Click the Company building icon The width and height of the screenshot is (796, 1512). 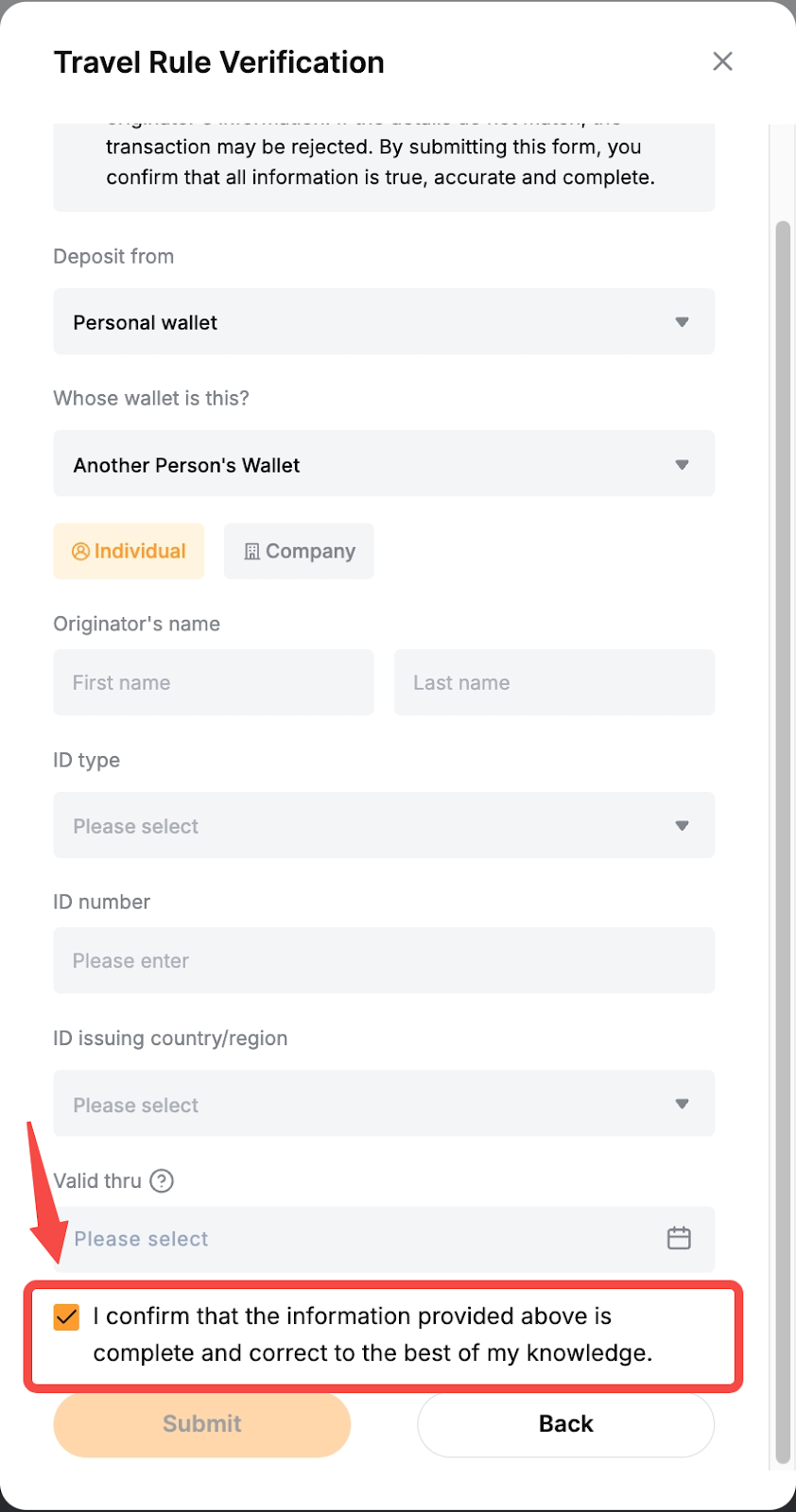[x=251, y=552]
